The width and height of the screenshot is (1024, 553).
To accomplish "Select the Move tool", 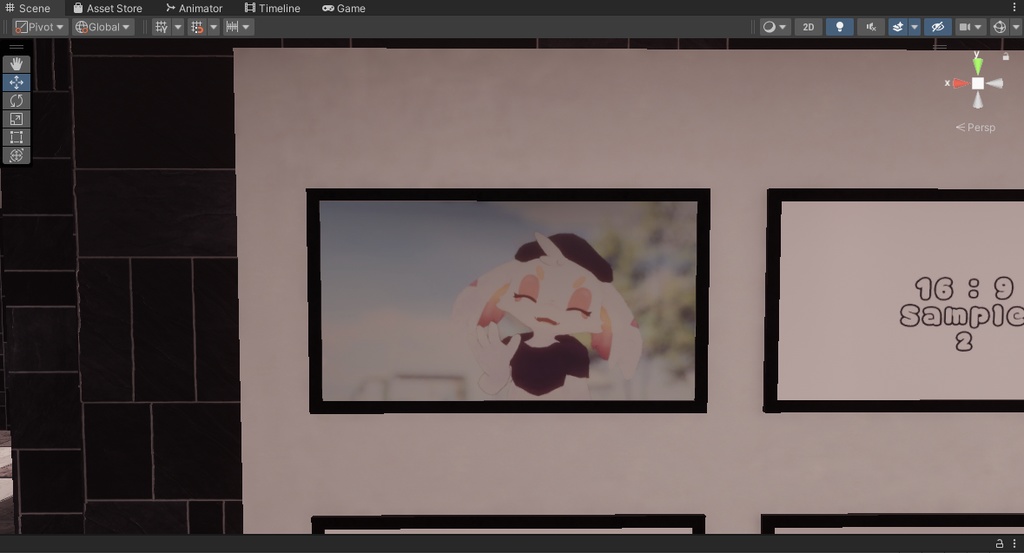I will coord(16,82).
